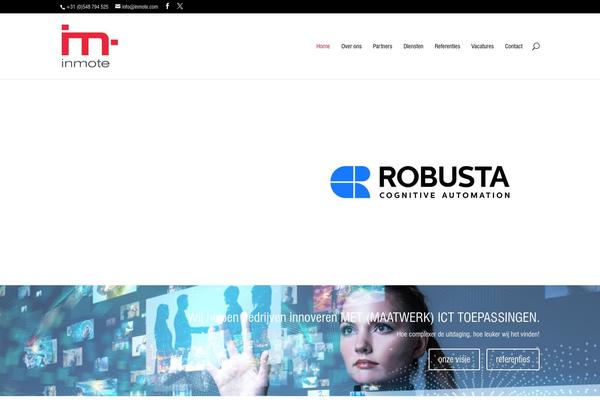
Task: Open the search magnifier icon in navigation
Action: pos(536,46)
